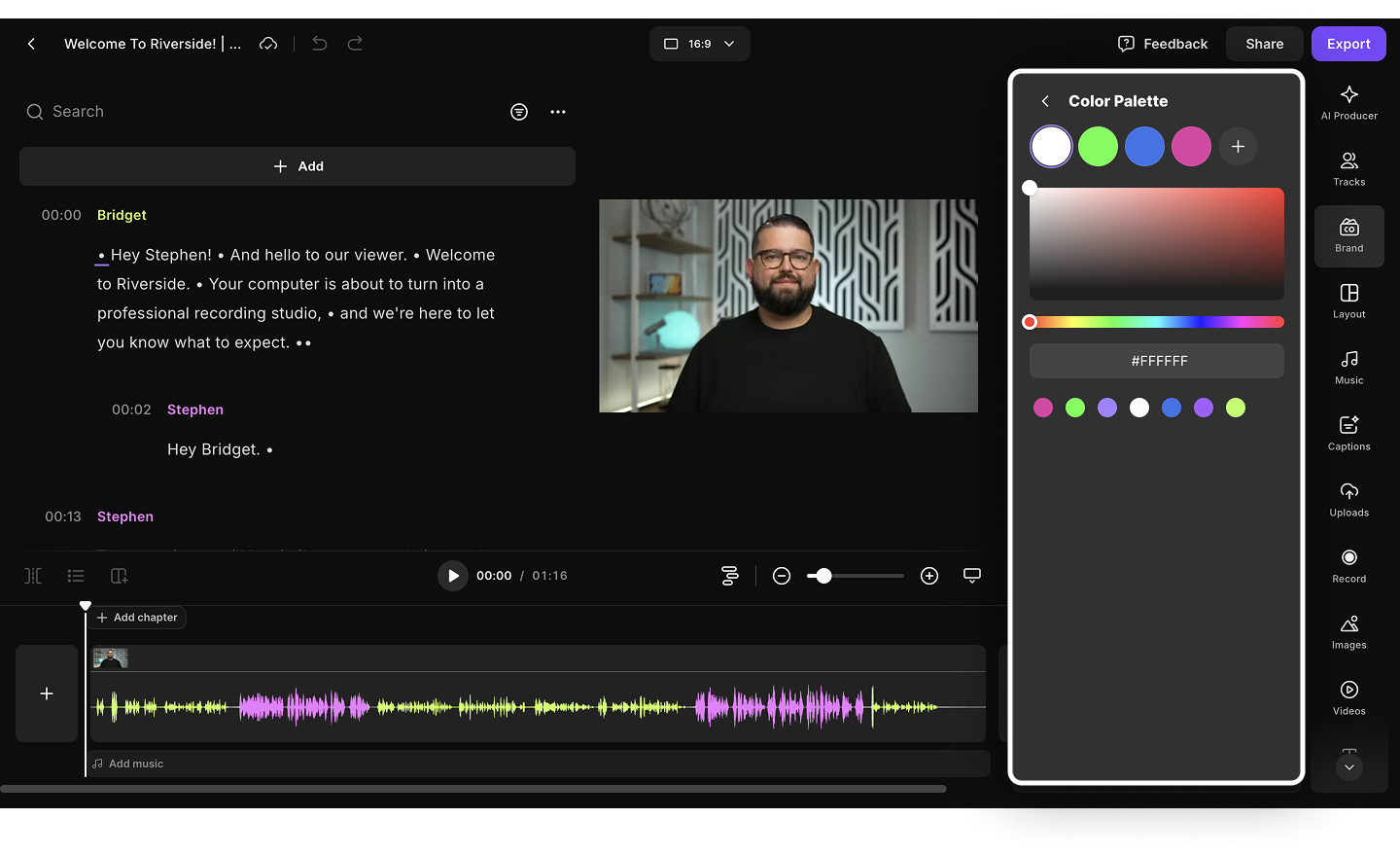Click the zoom in timeline icon
1400x854 pixels.
point(929,576)
